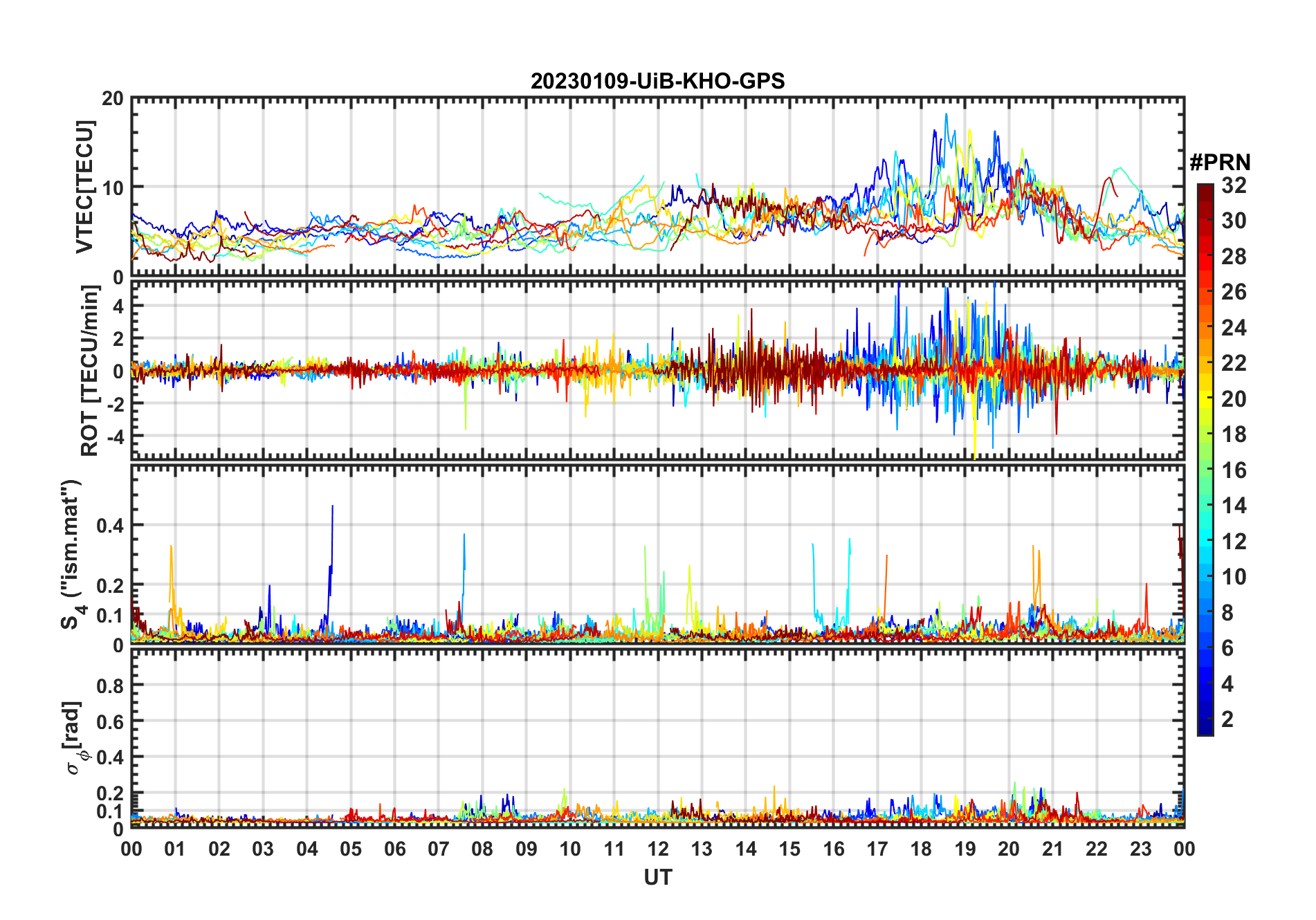Click the plot title 20230109-UiB-KHO-GPS

point(657,81)
